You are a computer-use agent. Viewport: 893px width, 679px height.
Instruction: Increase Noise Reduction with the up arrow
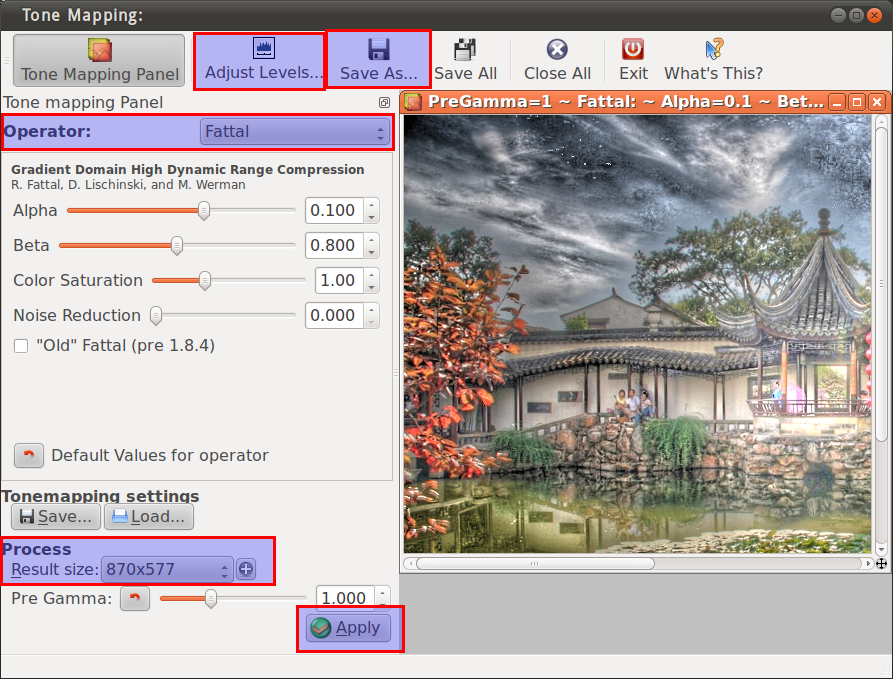[x=371, y=310]
